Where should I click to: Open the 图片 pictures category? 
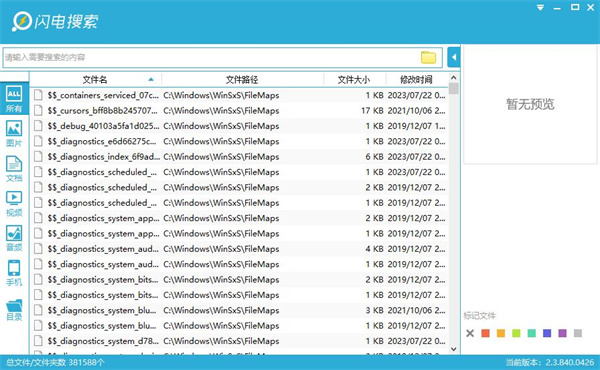click(14, 134)
